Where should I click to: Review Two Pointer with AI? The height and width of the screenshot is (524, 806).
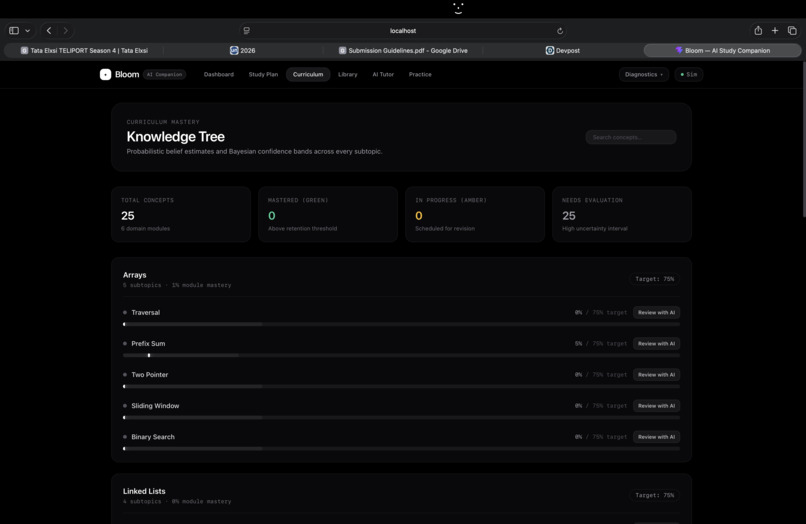pos(656,375)
